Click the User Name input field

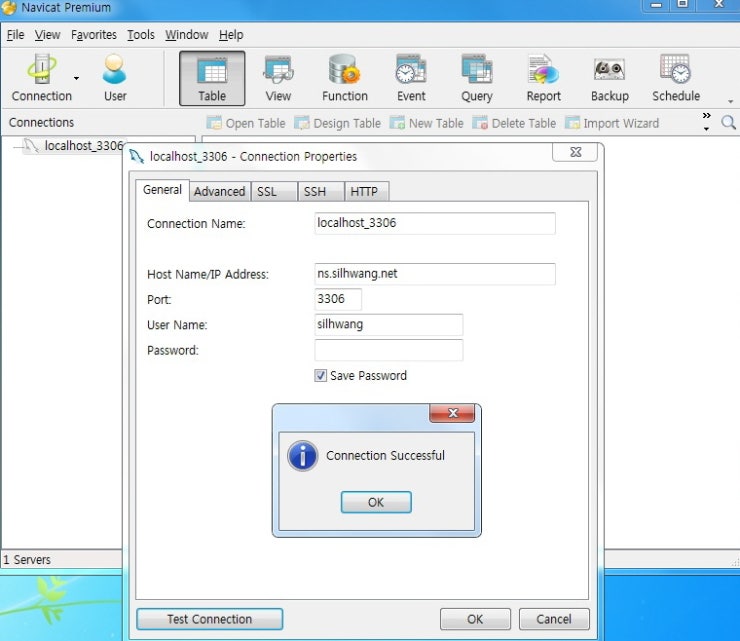coord(388,325)
